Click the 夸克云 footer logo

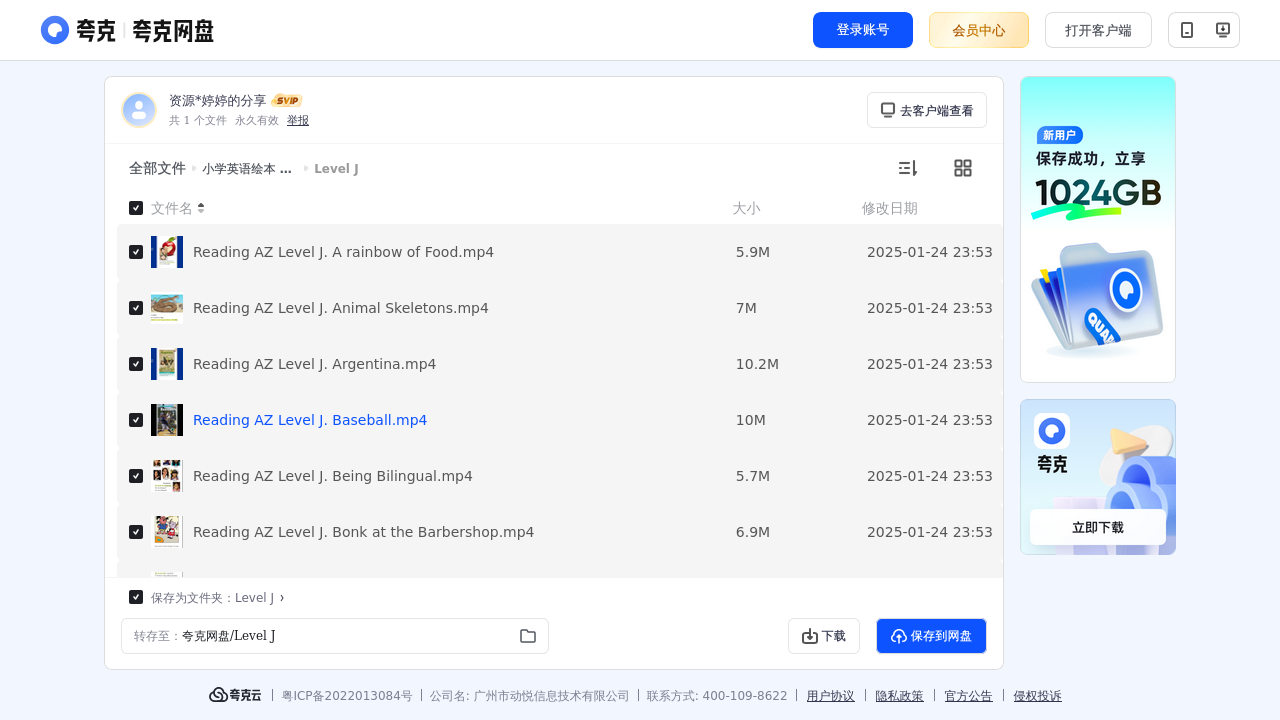pos(235,695)
